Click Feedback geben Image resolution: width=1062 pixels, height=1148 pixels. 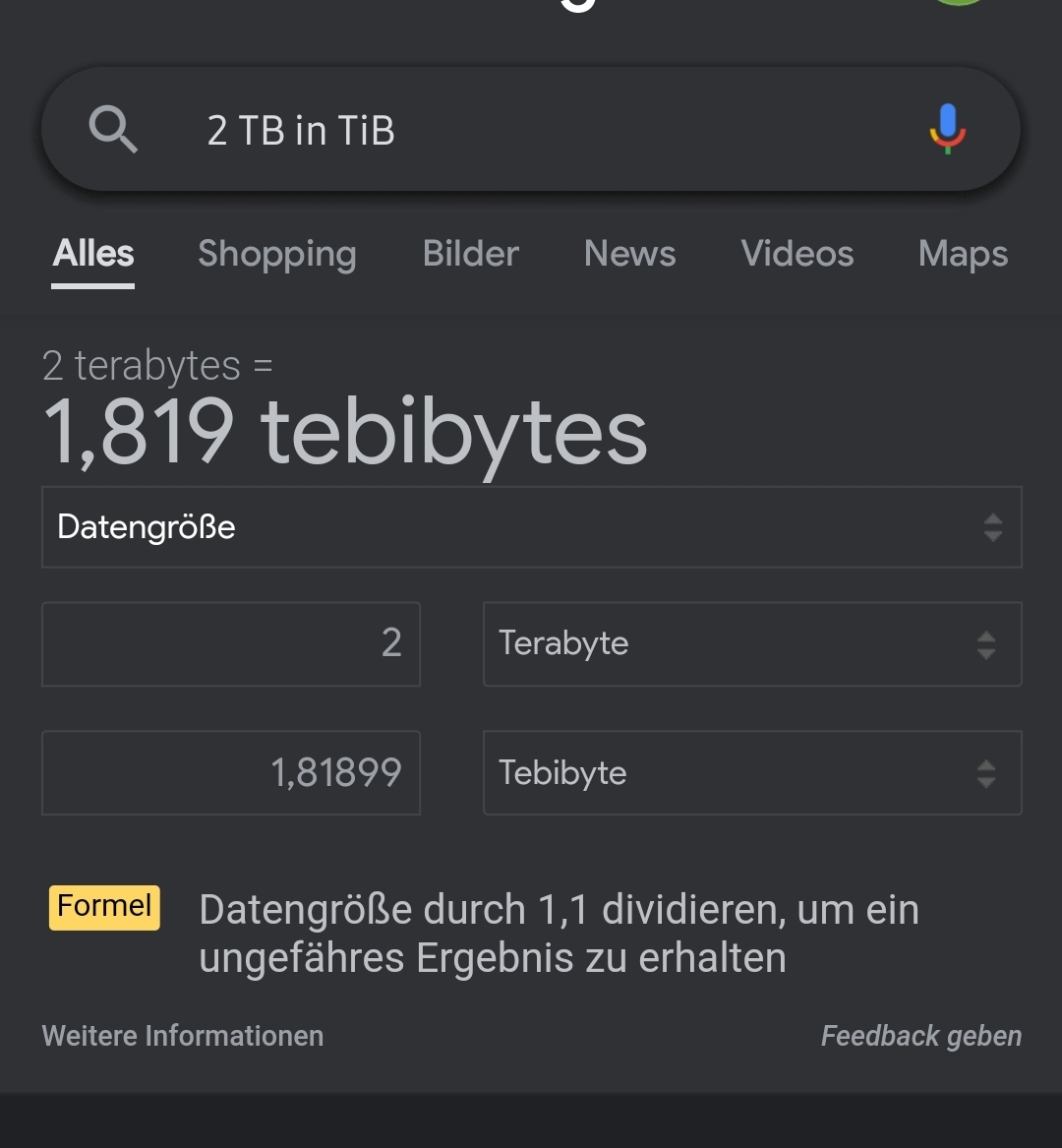pos(920,1035)
